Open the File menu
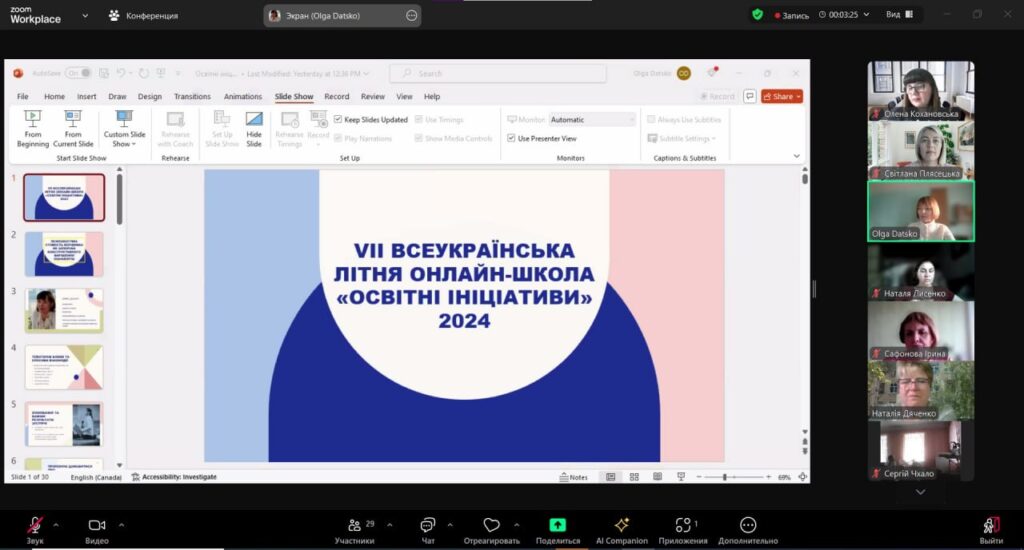 tap(23, 96)
